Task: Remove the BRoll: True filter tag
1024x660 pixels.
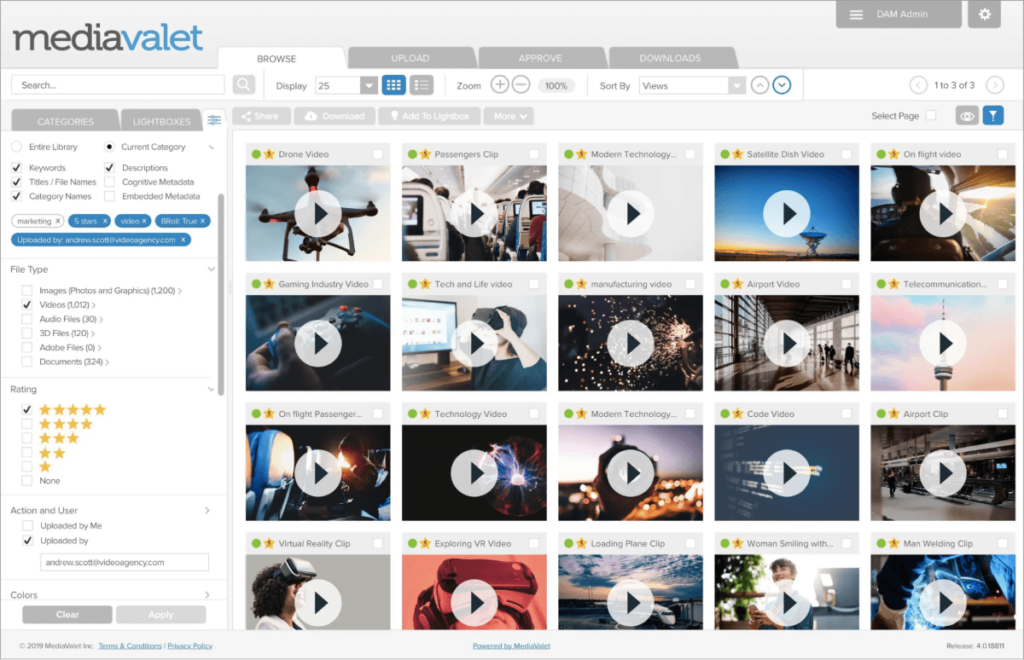Action: click(202, 221)
